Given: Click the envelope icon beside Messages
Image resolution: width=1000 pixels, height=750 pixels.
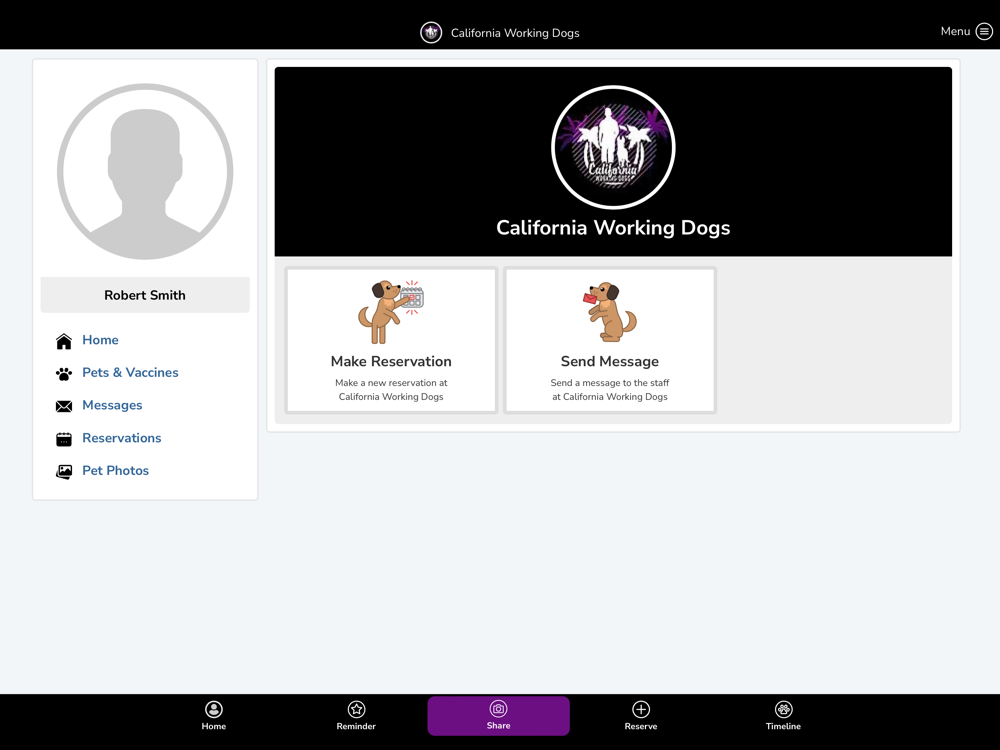Looking at the screenshot, I should [64, 406].
